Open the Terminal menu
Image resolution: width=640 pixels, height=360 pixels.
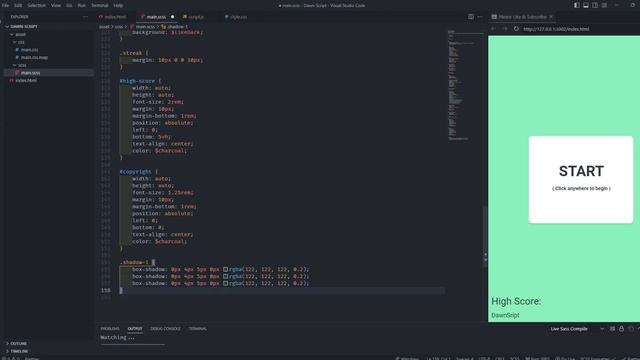pos(100,5)
